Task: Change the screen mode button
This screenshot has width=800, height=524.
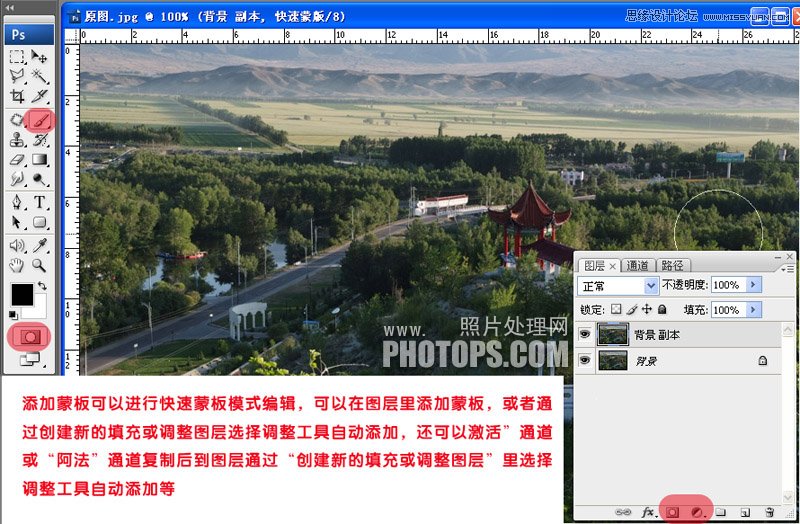Action: tap(30, 360)
